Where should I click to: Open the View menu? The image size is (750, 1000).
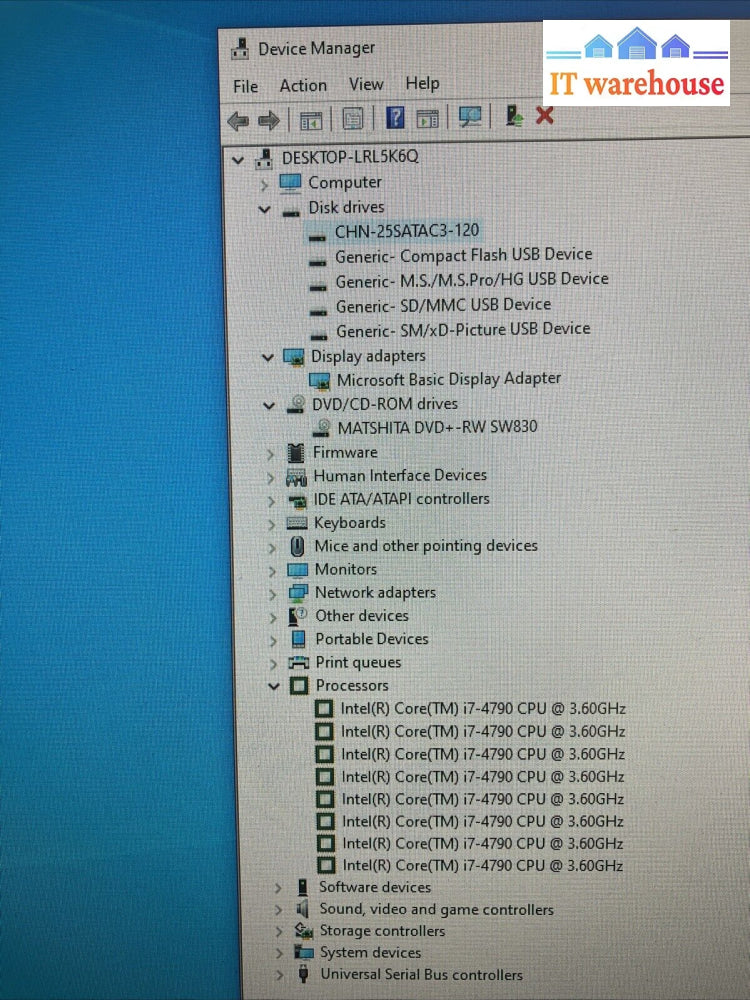click(366, 85)
